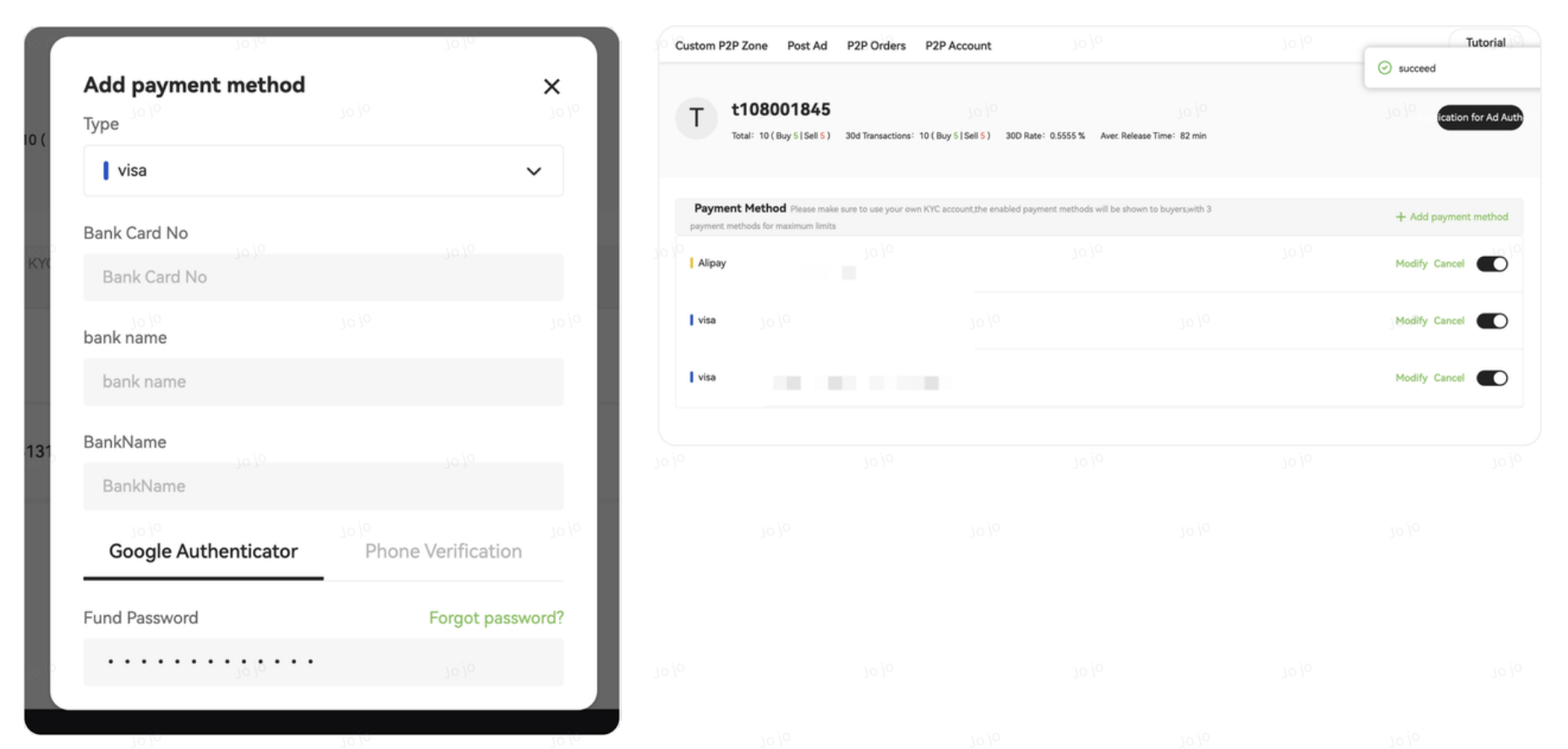This screenshot has width=1568, height=749.
Task: Focus the Bank Card No field
Action: click(323, 277)
